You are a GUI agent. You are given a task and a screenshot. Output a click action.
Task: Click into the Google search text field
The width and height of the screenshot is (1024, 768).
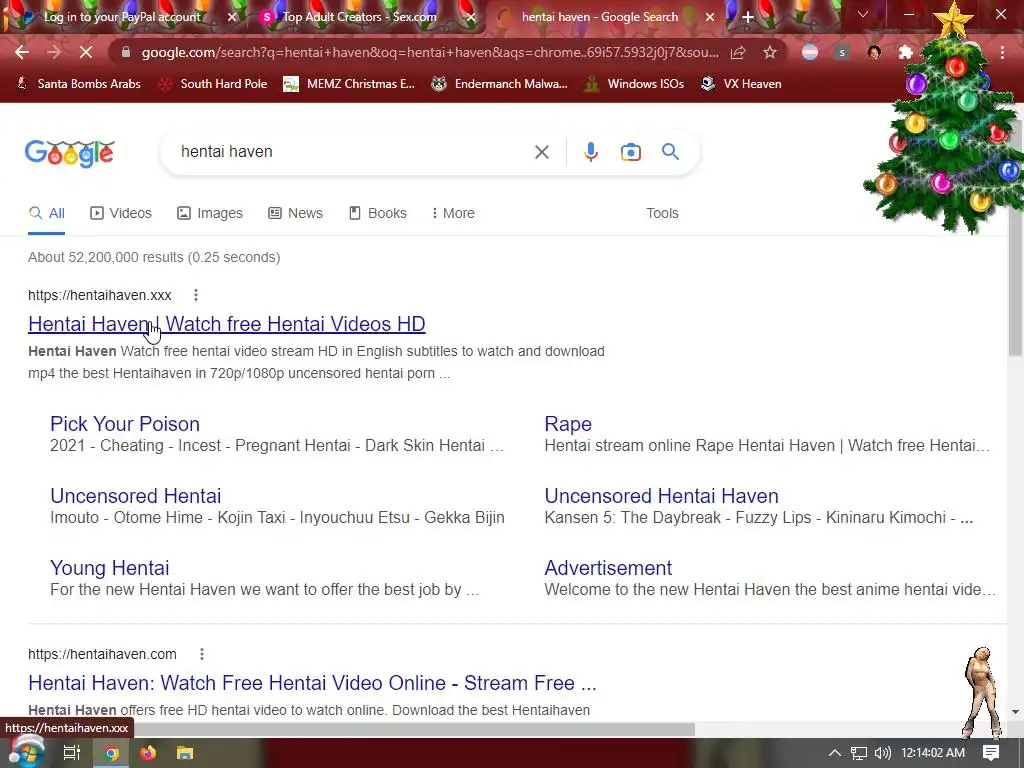point(353,152)
